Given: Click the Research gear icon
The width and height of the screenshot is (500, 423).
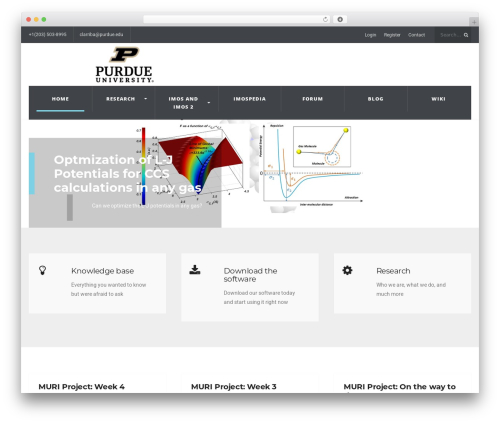Looking at the screenshot, I should (347, 270).
